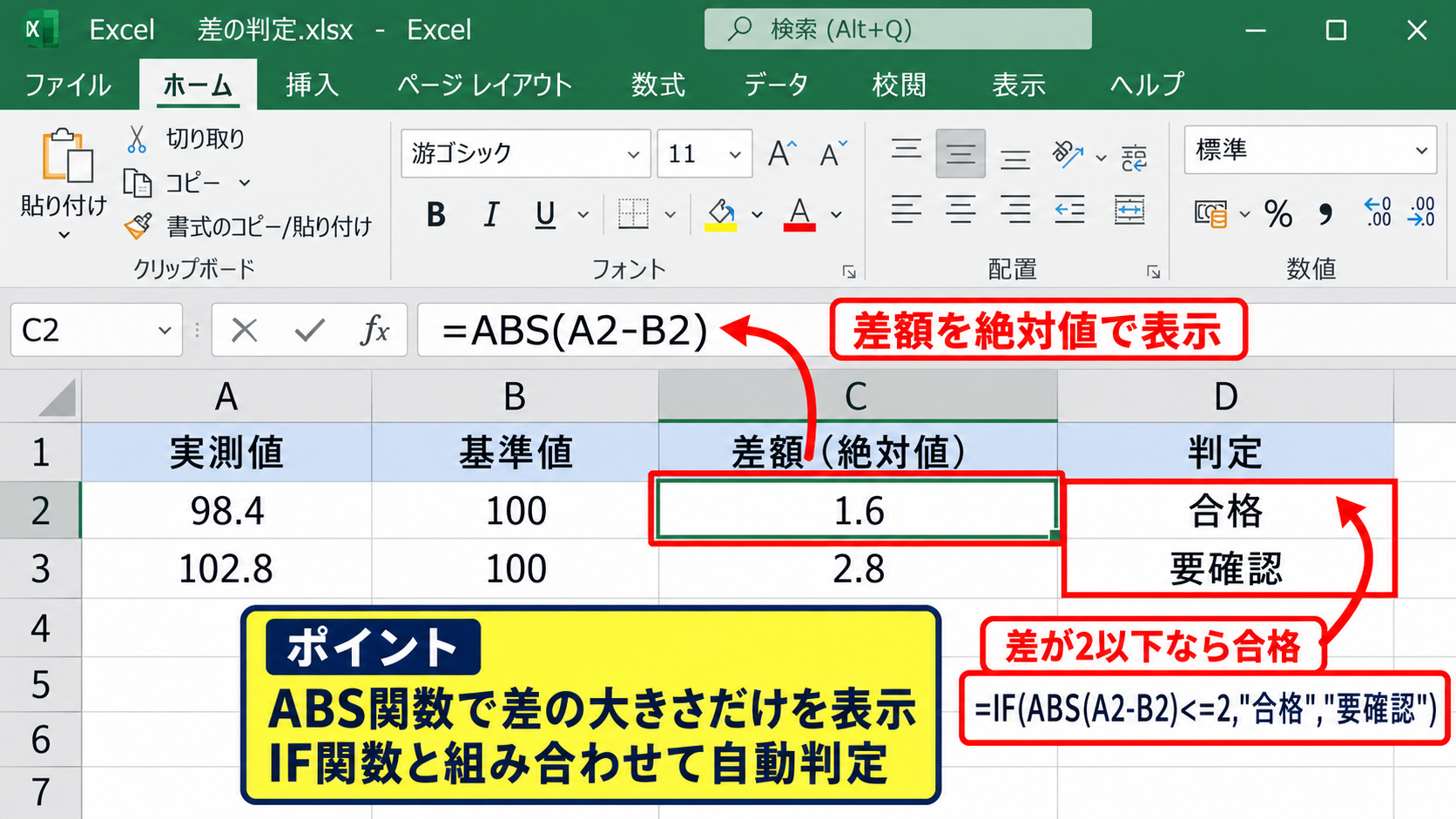Click the fill color paint bucket button
The image size is (1456, 819).
coord(721,214)
